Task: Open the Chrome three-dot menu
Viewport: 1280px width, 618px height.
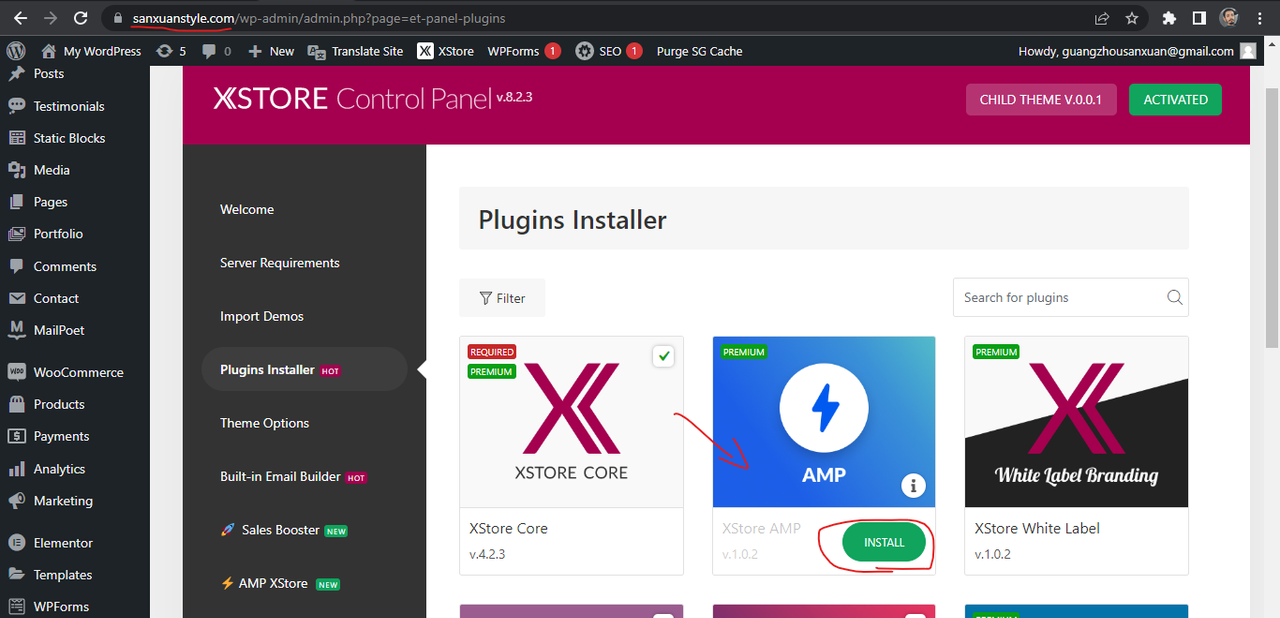Action: (1260, 18)
